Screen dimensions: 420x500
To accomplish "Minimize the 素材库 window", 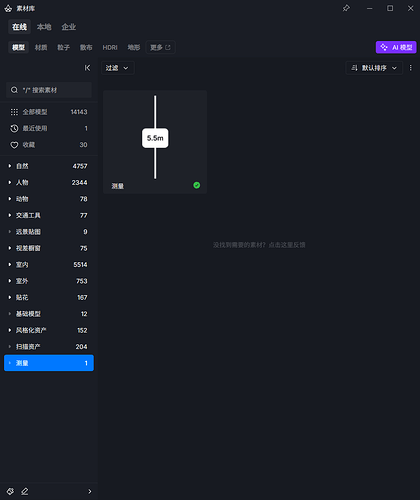I will (x=370, y=8).
